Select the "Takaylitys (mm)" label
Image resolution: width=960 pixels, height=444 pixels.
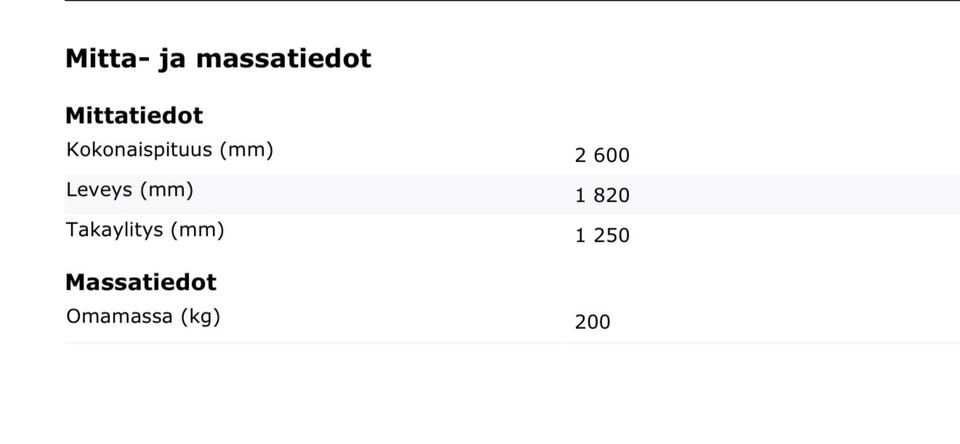[x=145, y=230]
